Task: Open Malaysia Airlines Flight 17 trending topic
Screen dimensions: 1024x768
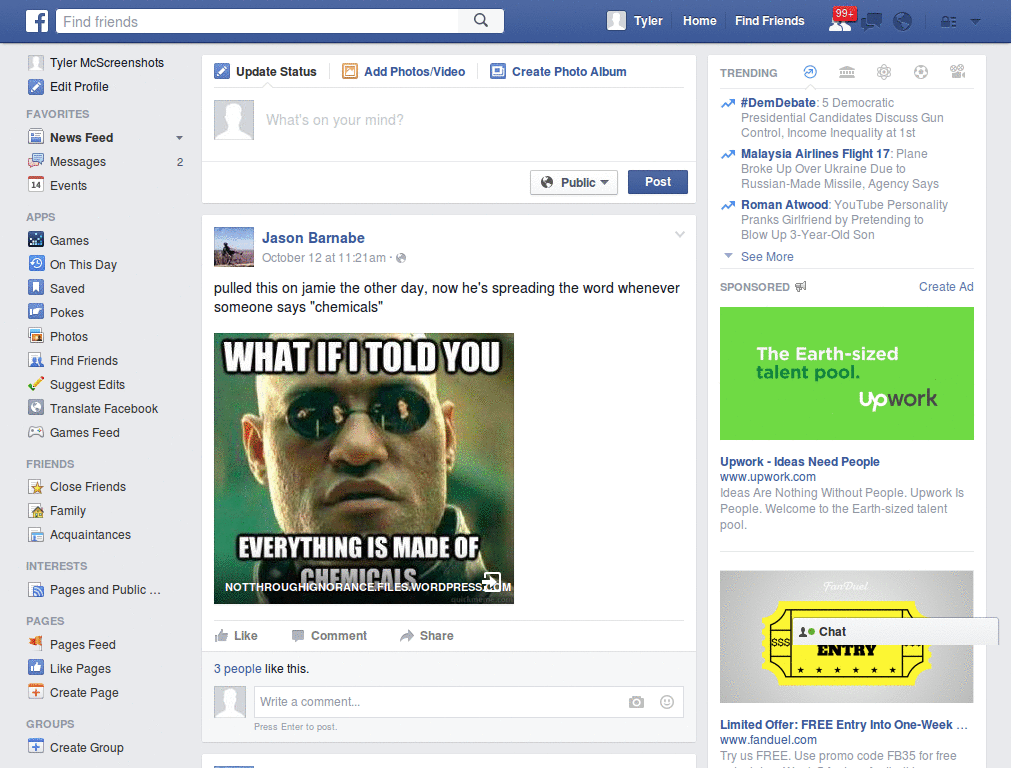Action: [x=815, y=153]
